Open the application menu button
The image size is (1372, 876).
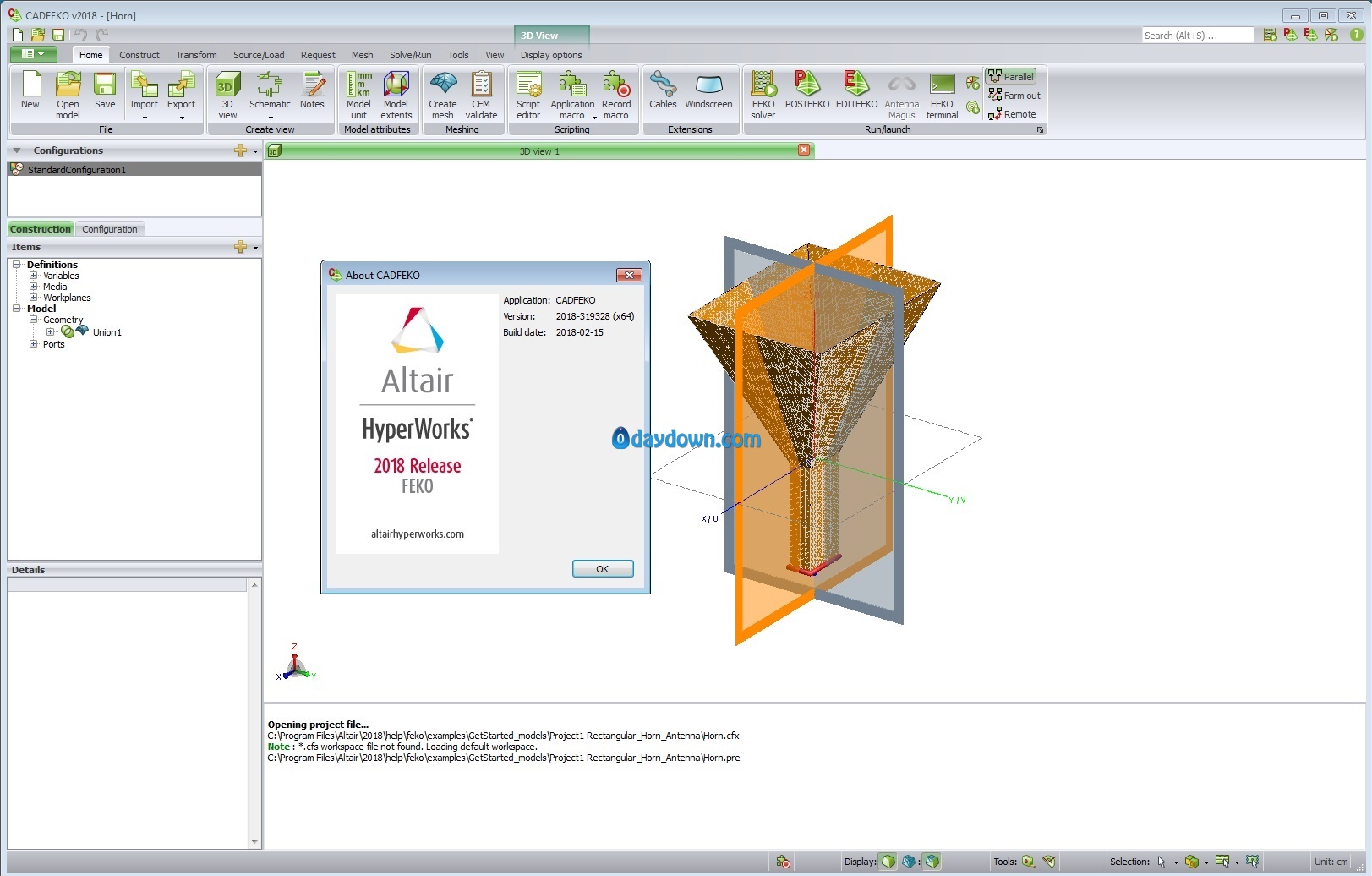pyautogui.click(x=33, y=54)
